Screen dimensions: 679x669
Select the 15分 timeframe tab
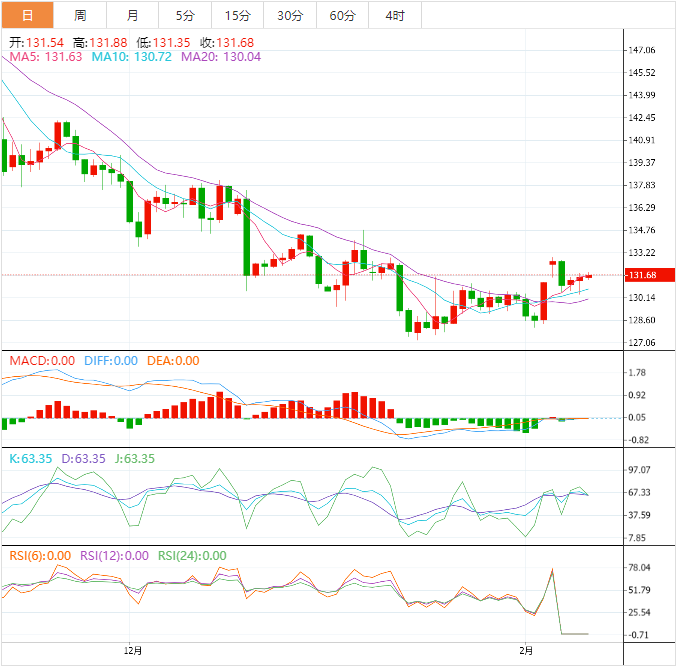pyautogui.click(x=238, y=15)
